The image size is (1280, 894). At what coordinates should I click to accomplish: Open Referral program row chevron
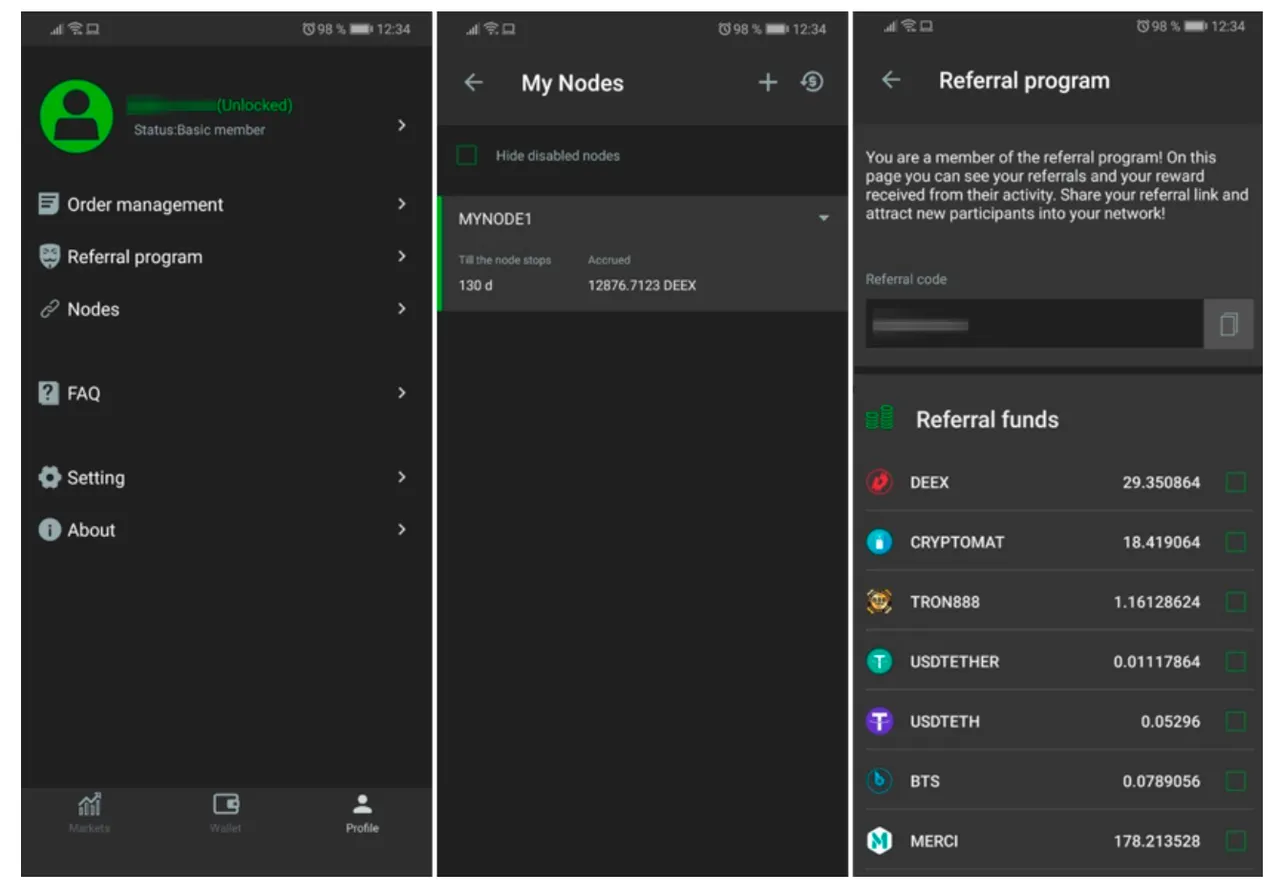tap(402, 256)
